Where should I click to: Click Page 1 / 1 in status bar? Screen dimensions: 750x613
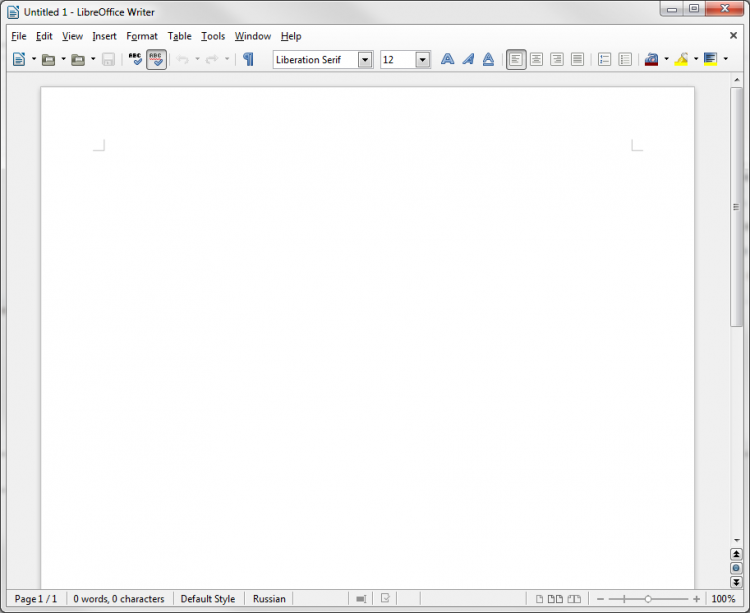(x=36, y=599)
